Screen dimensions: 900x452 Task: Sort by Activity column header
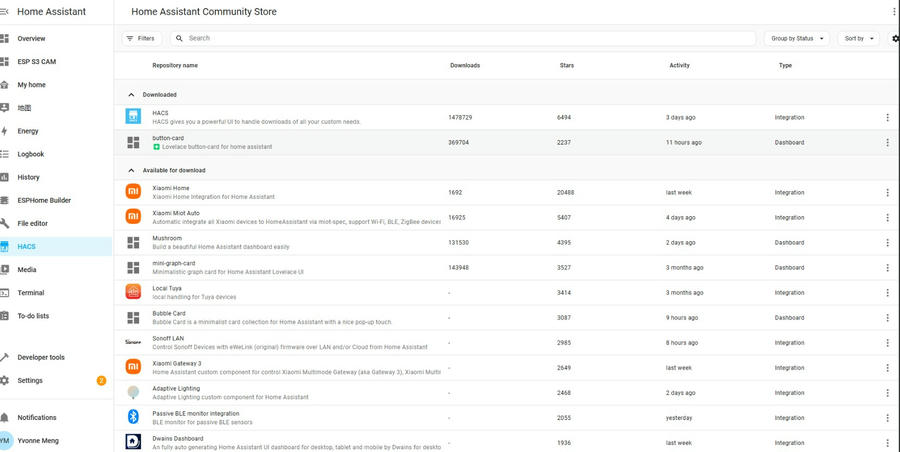pos(680,65)
